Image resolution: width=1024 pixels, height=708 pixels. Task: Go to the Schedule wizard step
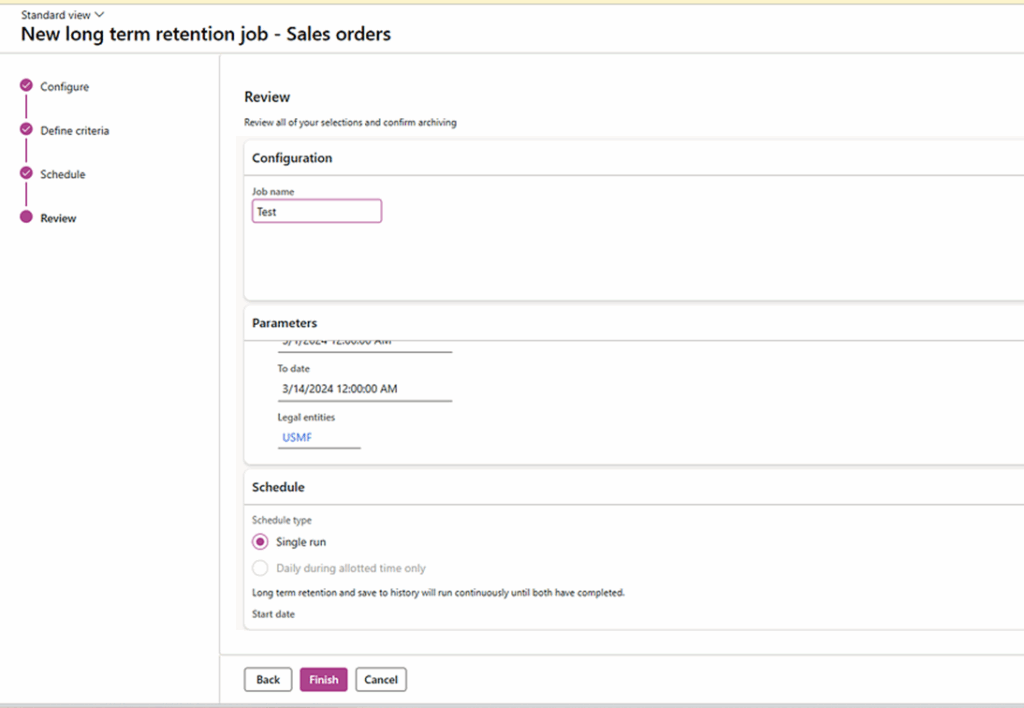63,174
